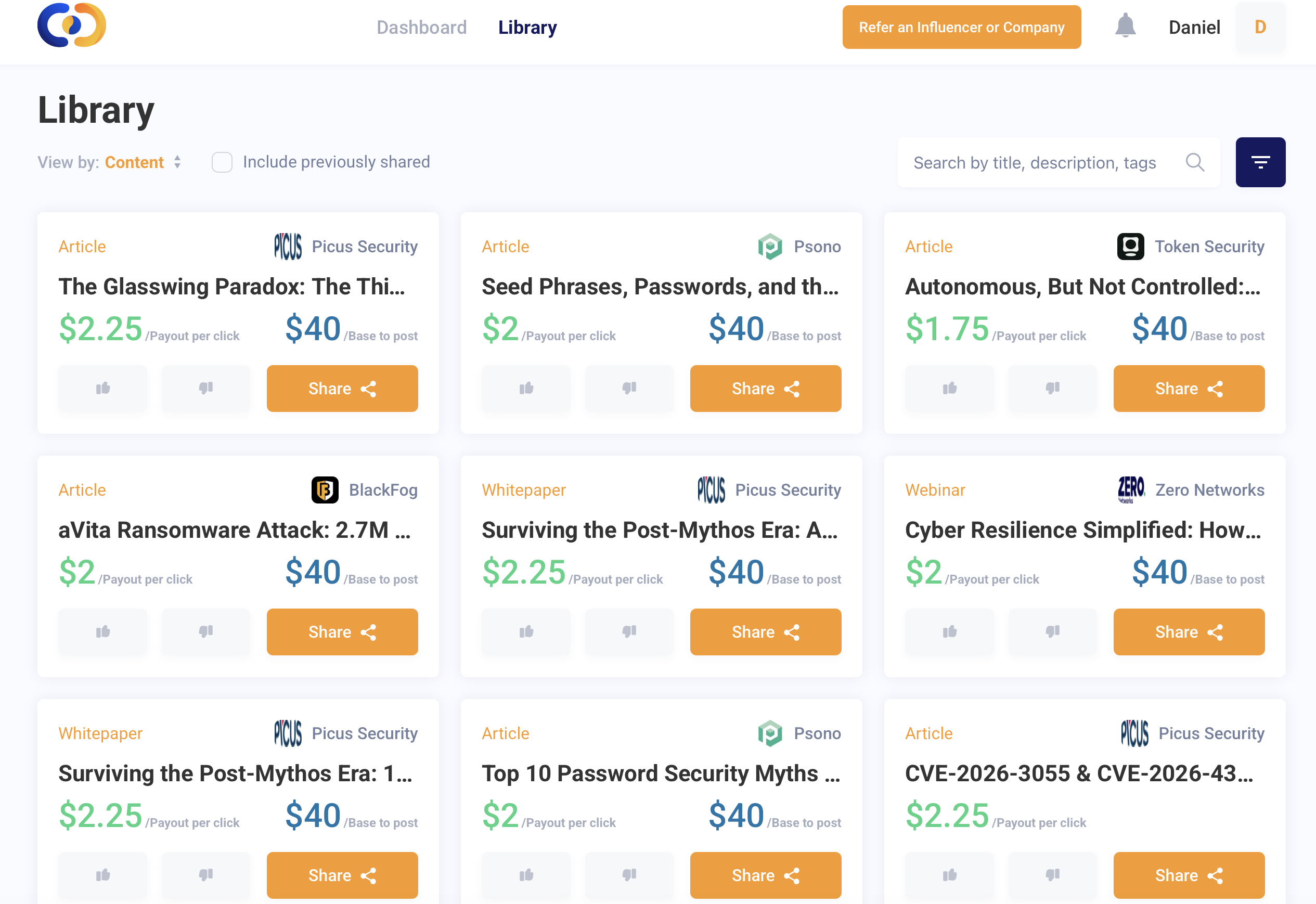Click the Token Security logo icon
This screenshot has width=1316, height=904.
tap(1131, 246)
